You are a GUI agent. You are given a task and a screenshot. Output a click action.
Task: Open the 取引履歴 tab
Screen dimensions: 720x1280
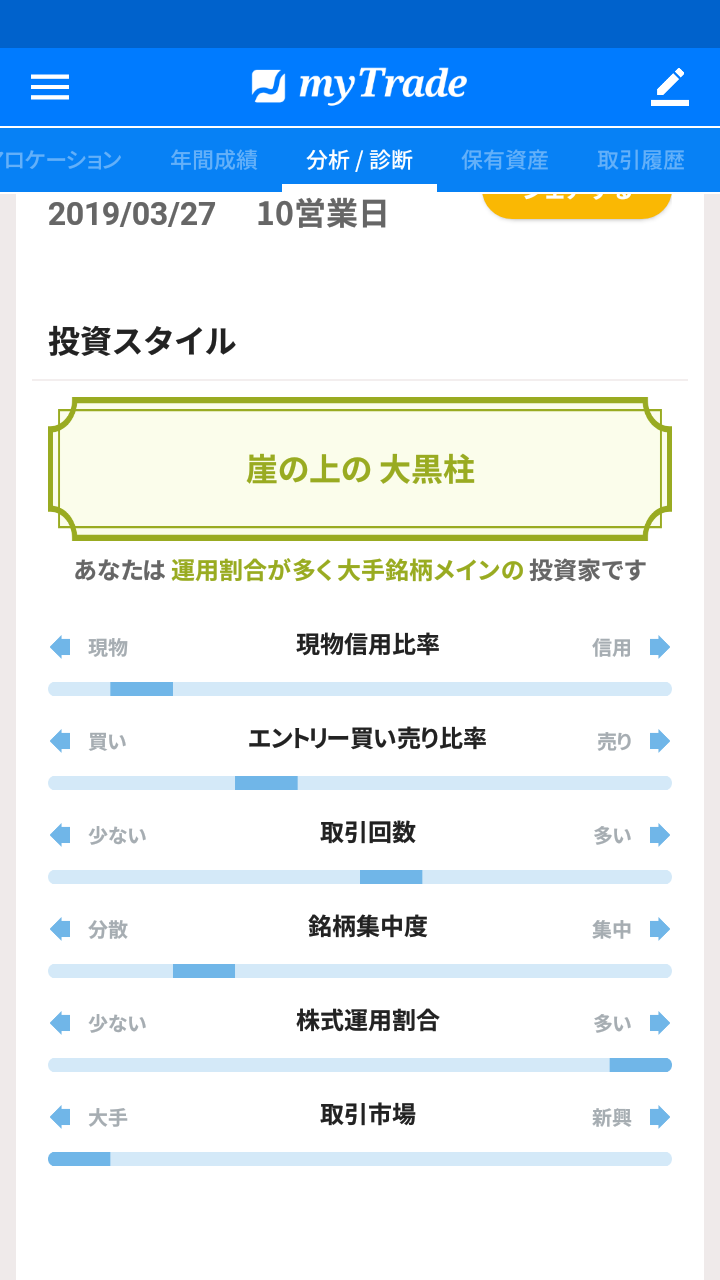coord(641,160)
